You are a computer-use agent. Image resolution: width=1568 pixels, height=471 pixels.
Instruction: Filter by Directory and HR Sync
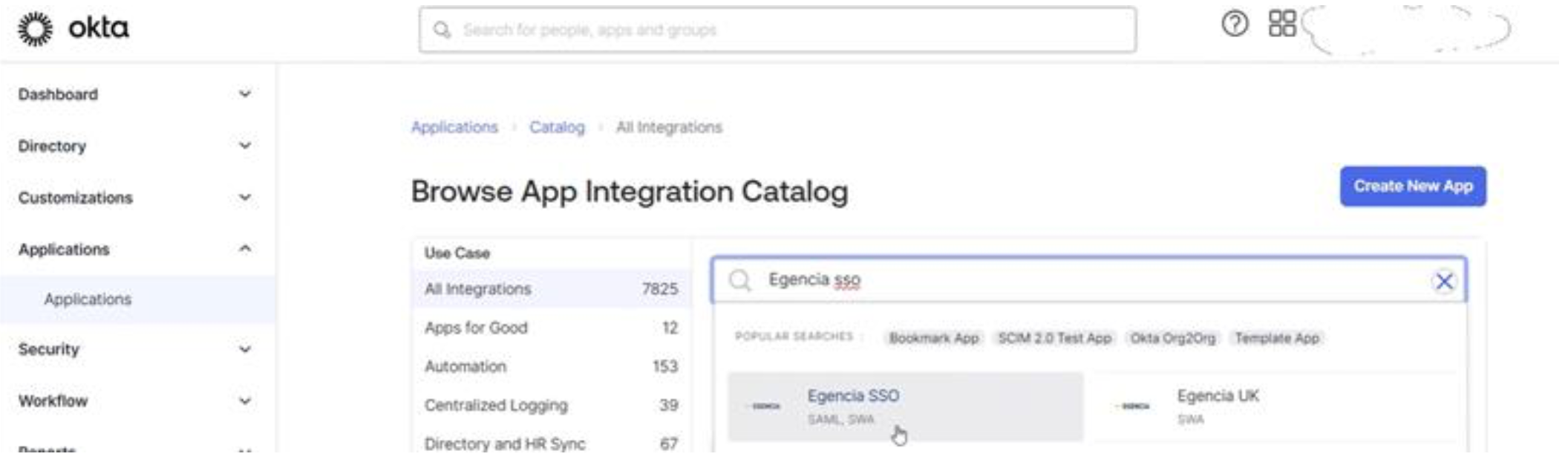point(551,444)
